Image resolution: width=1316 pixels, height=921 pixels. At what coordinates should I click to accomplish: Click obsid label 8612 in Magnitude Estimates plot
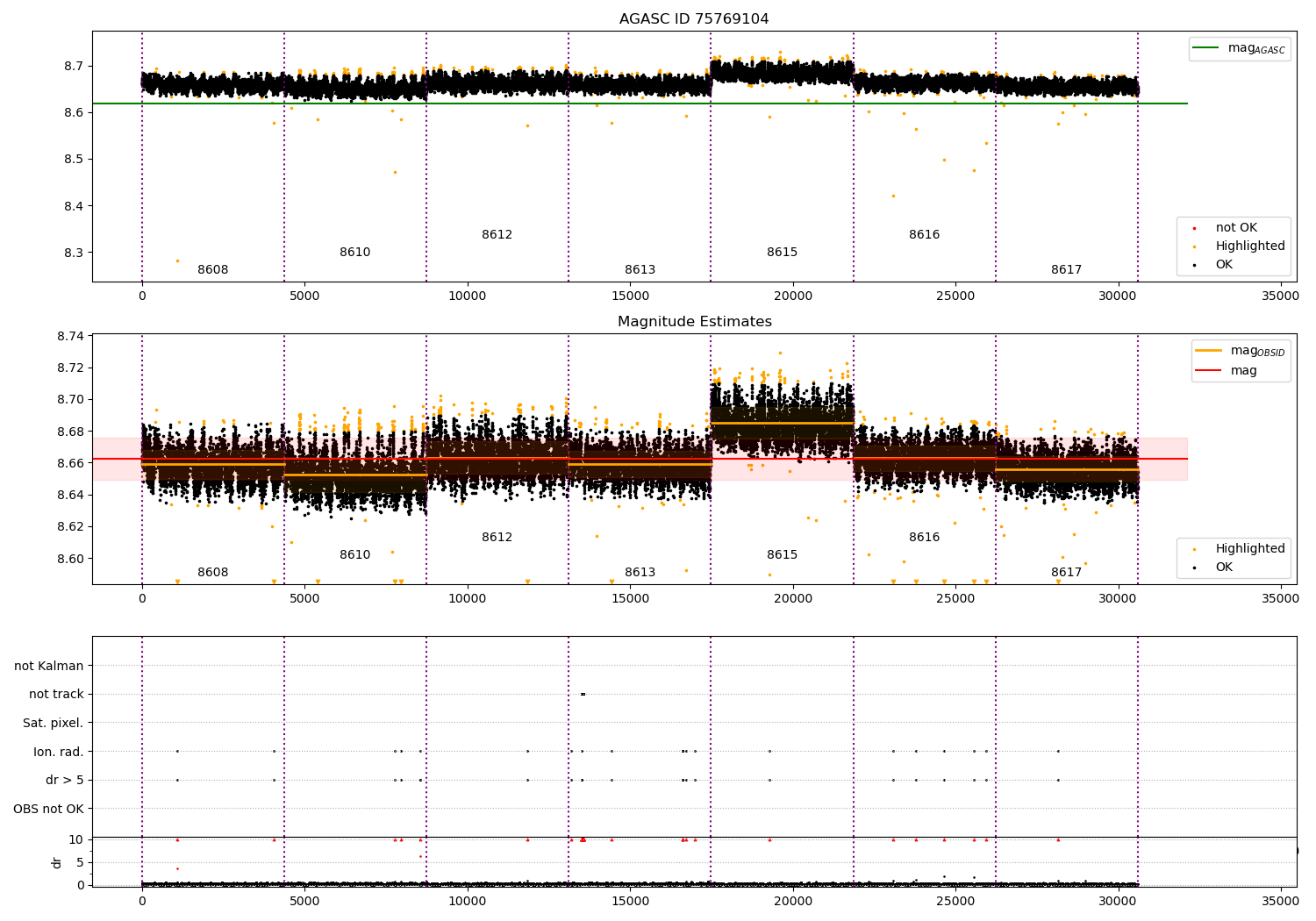(x=497, y=538)
